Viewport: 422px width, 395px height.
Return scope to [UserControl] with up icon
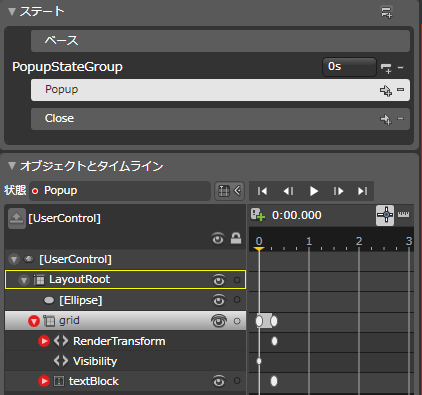click(x=17, y=218)
